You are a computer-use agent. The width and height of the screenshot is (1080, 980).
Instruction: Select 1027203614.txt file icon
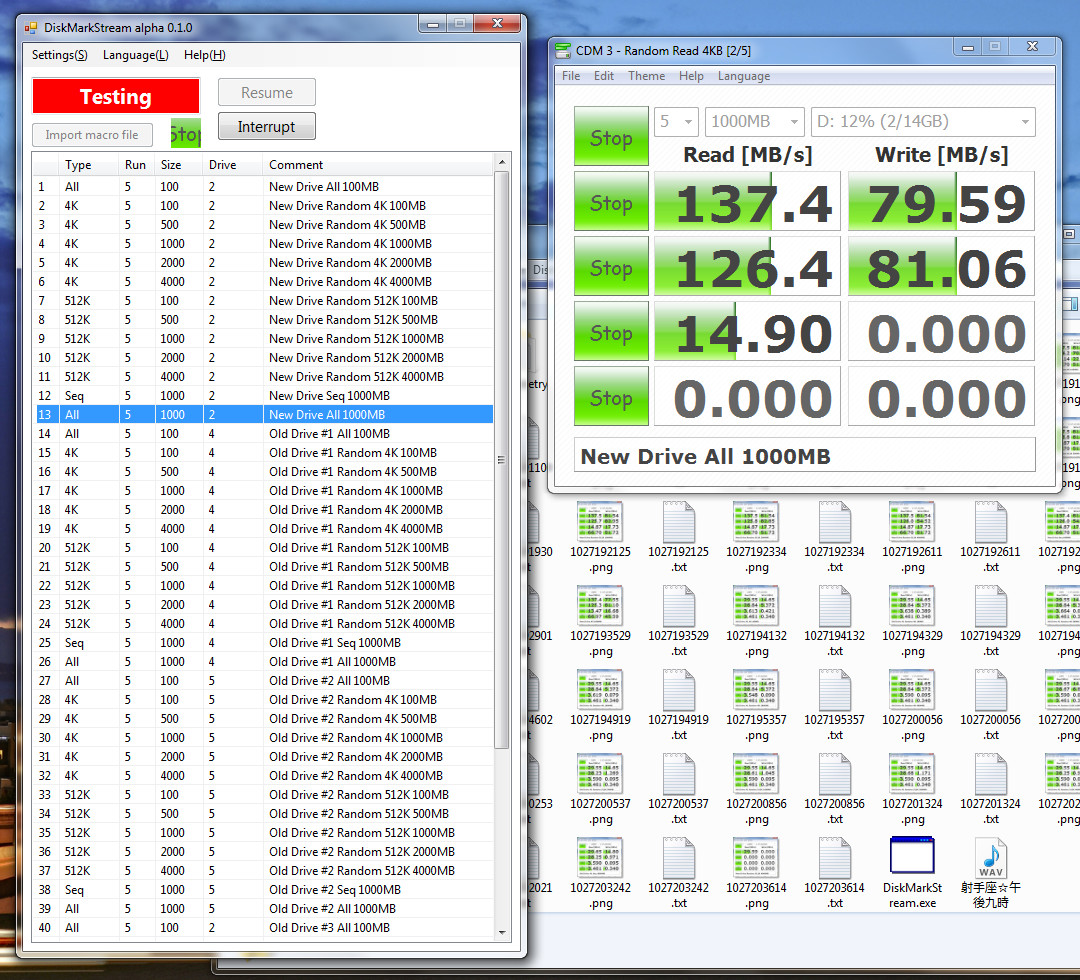[x=834, y=858]
